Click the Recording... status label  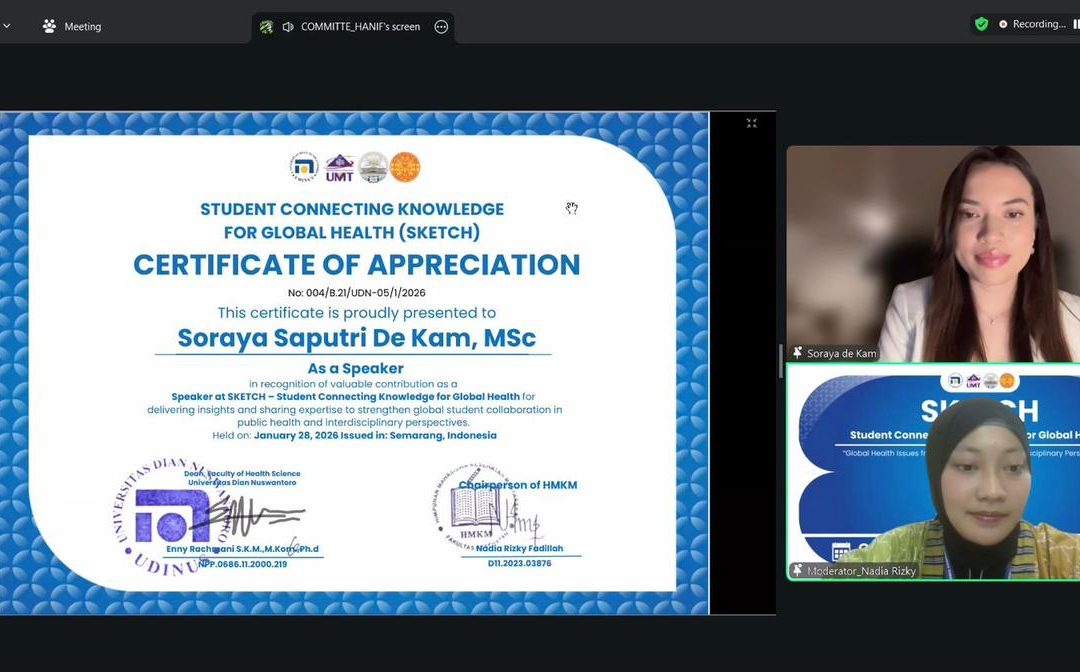click(1039, 24)
